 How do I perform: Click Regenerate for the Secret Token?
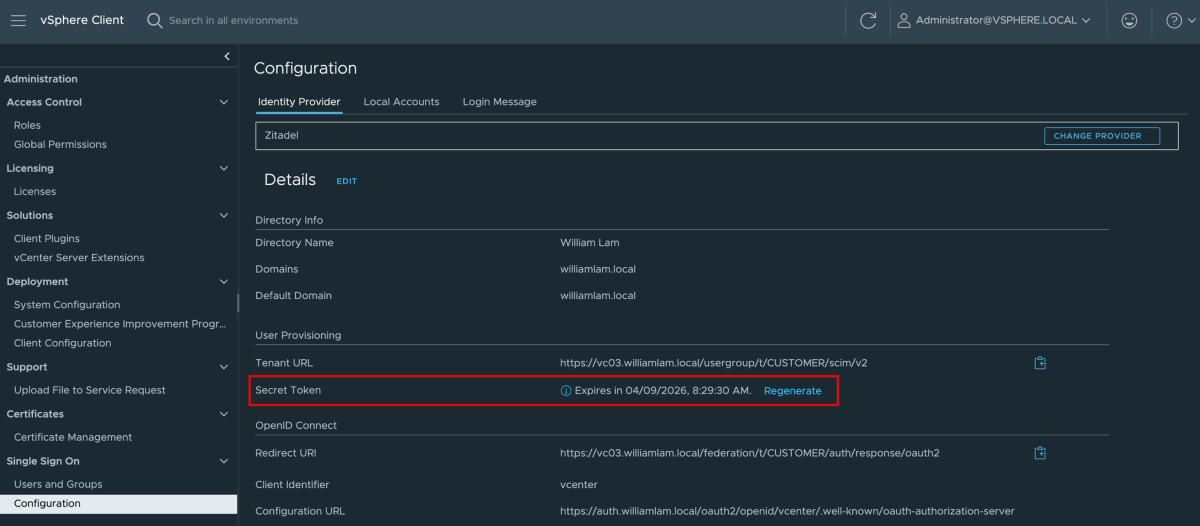pos(792,391)
